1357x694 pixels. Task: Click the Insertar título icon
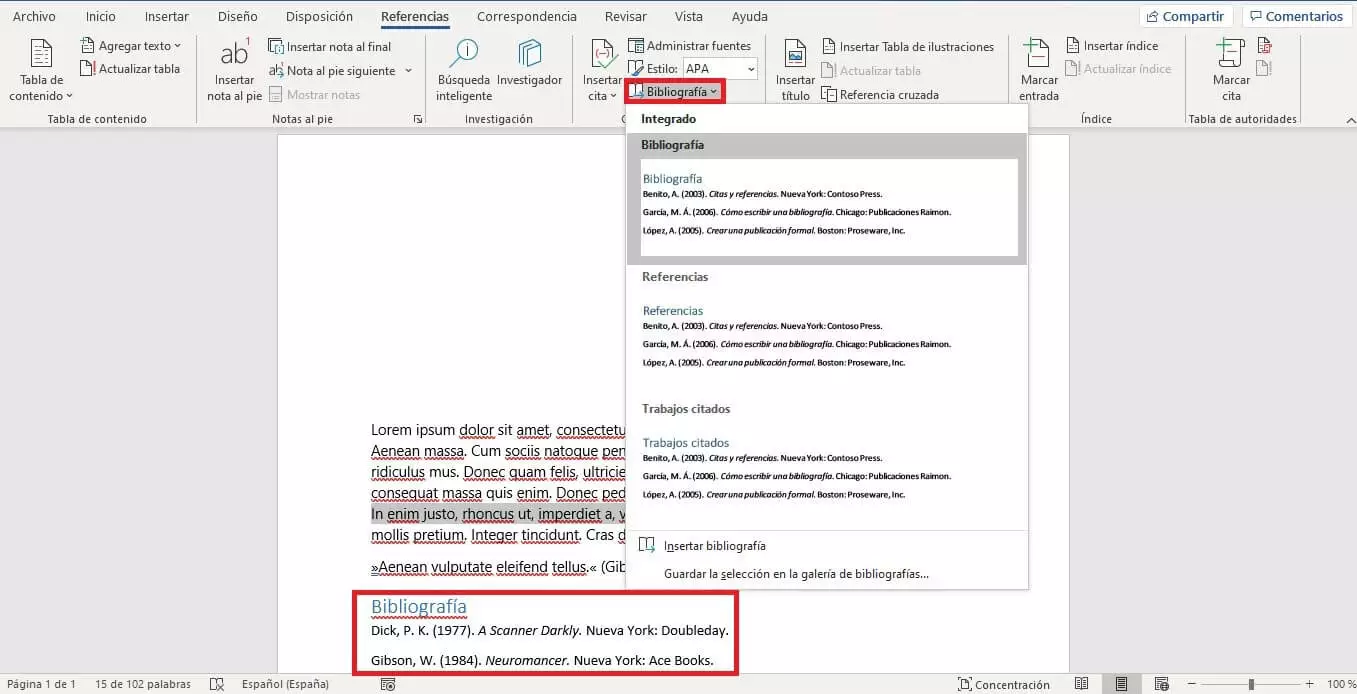point(795,70)
